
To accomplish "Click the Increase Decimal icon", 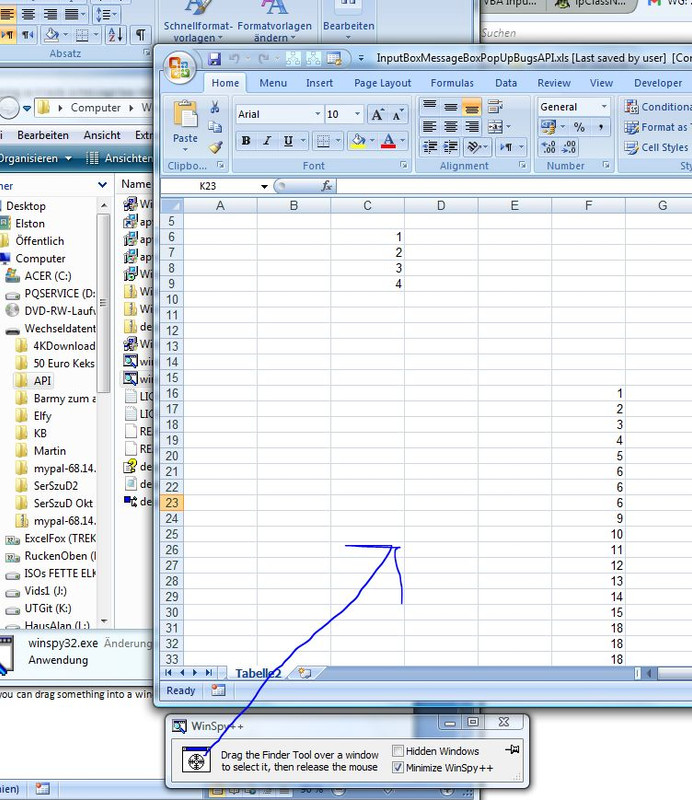I will (549, 147).
